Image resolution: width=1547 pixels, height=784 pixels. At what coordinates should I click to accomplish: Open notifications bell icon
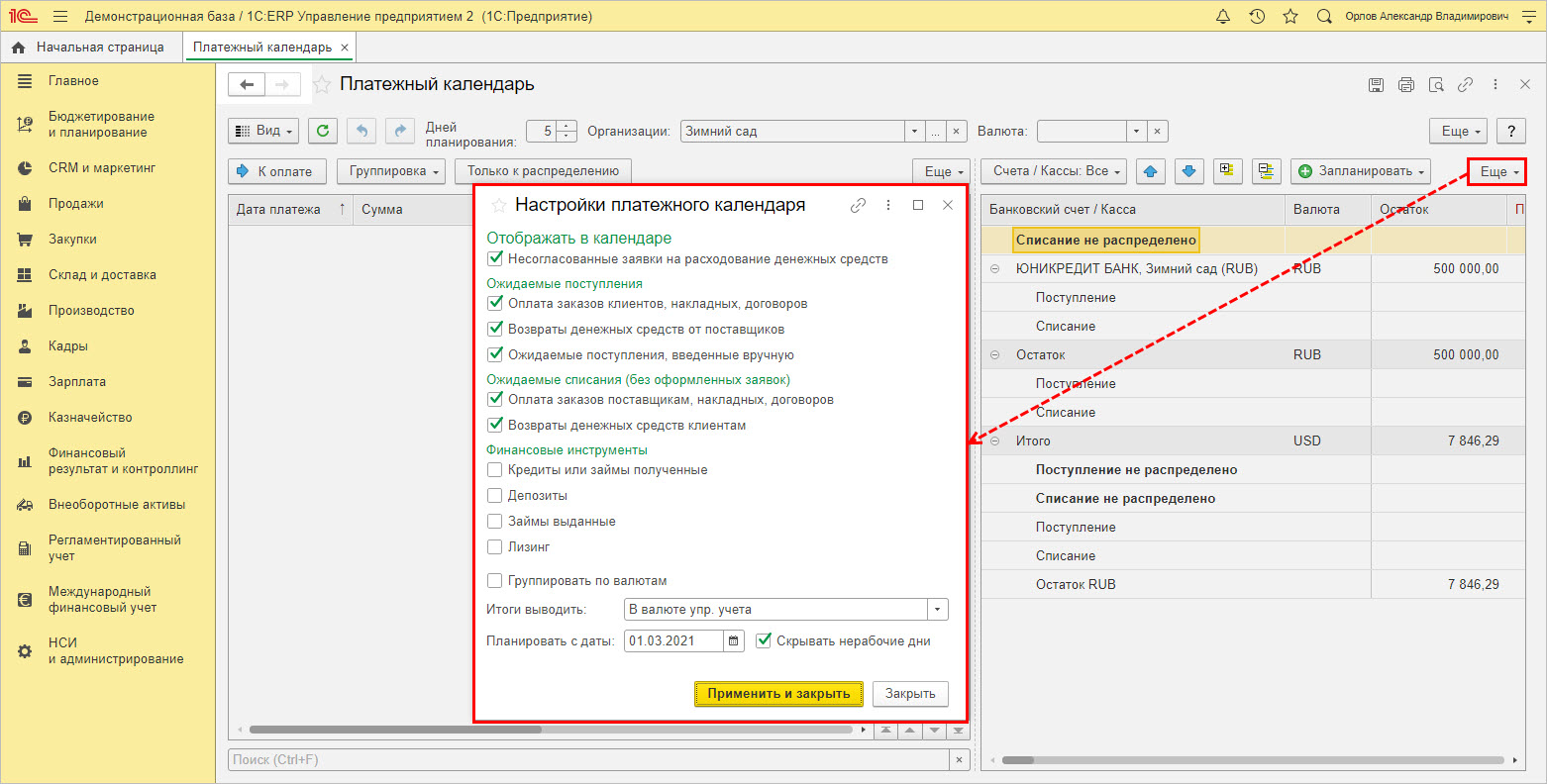pos(1222,17)
